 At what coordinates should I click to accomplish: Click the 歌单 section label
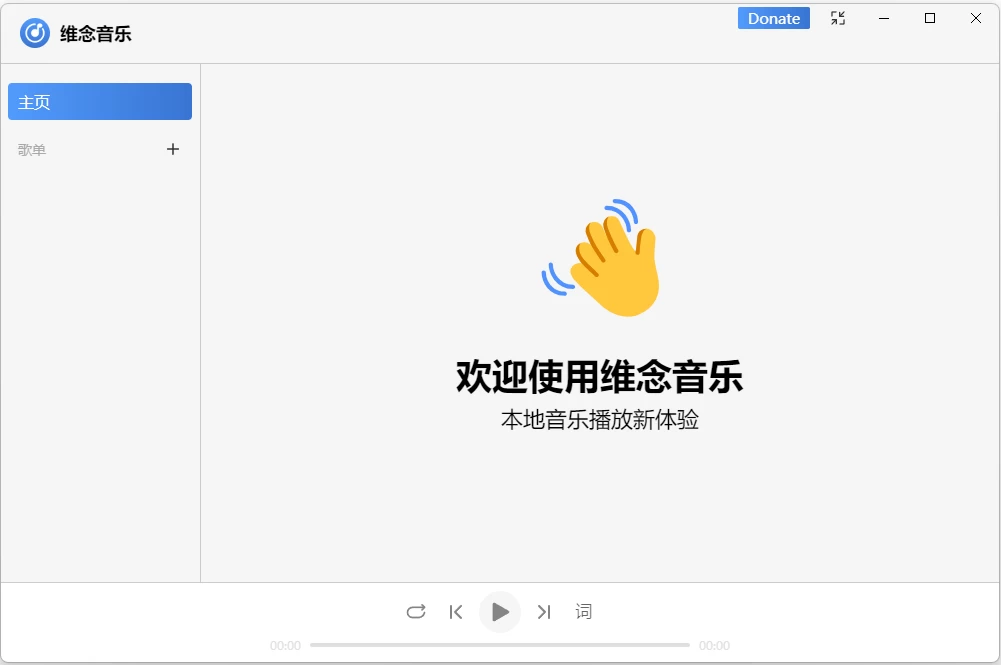pos(32,150)
